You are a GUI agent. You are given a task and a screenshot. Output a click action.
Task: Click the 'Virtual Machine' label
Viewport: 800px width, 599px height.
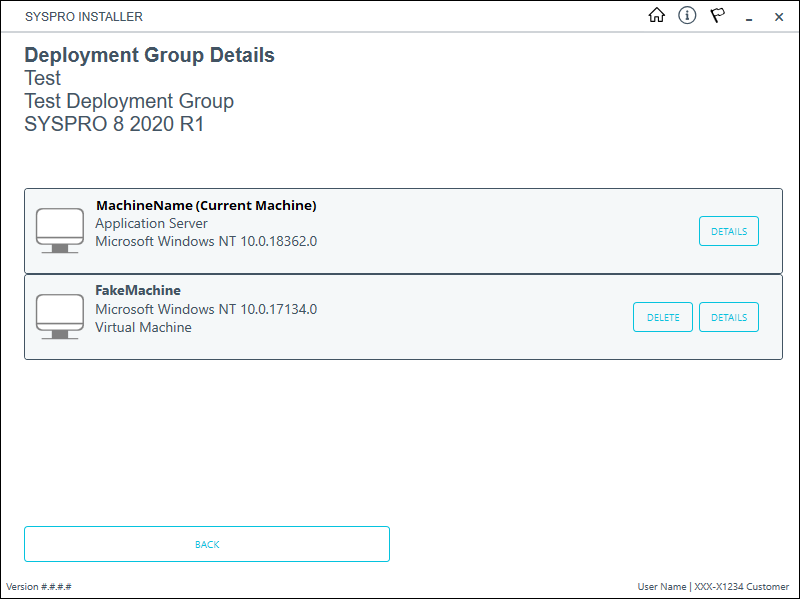pyautogui.click(x=143, y=327)
